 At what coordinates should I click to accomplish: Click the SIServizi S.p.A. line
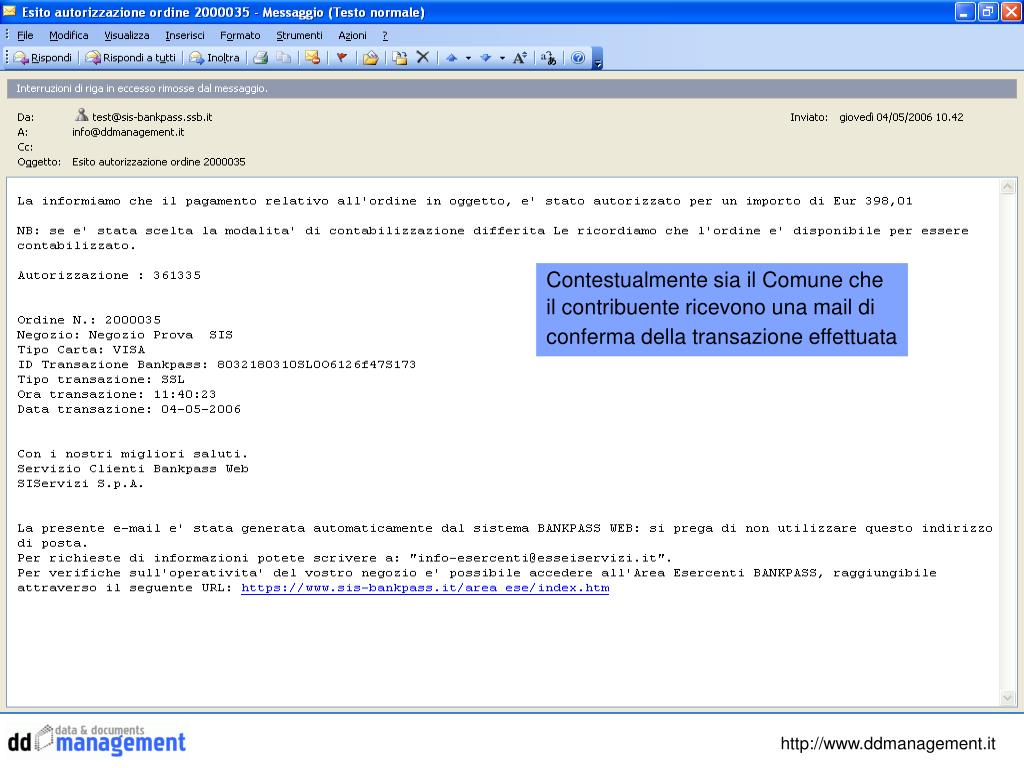point(80,484)
